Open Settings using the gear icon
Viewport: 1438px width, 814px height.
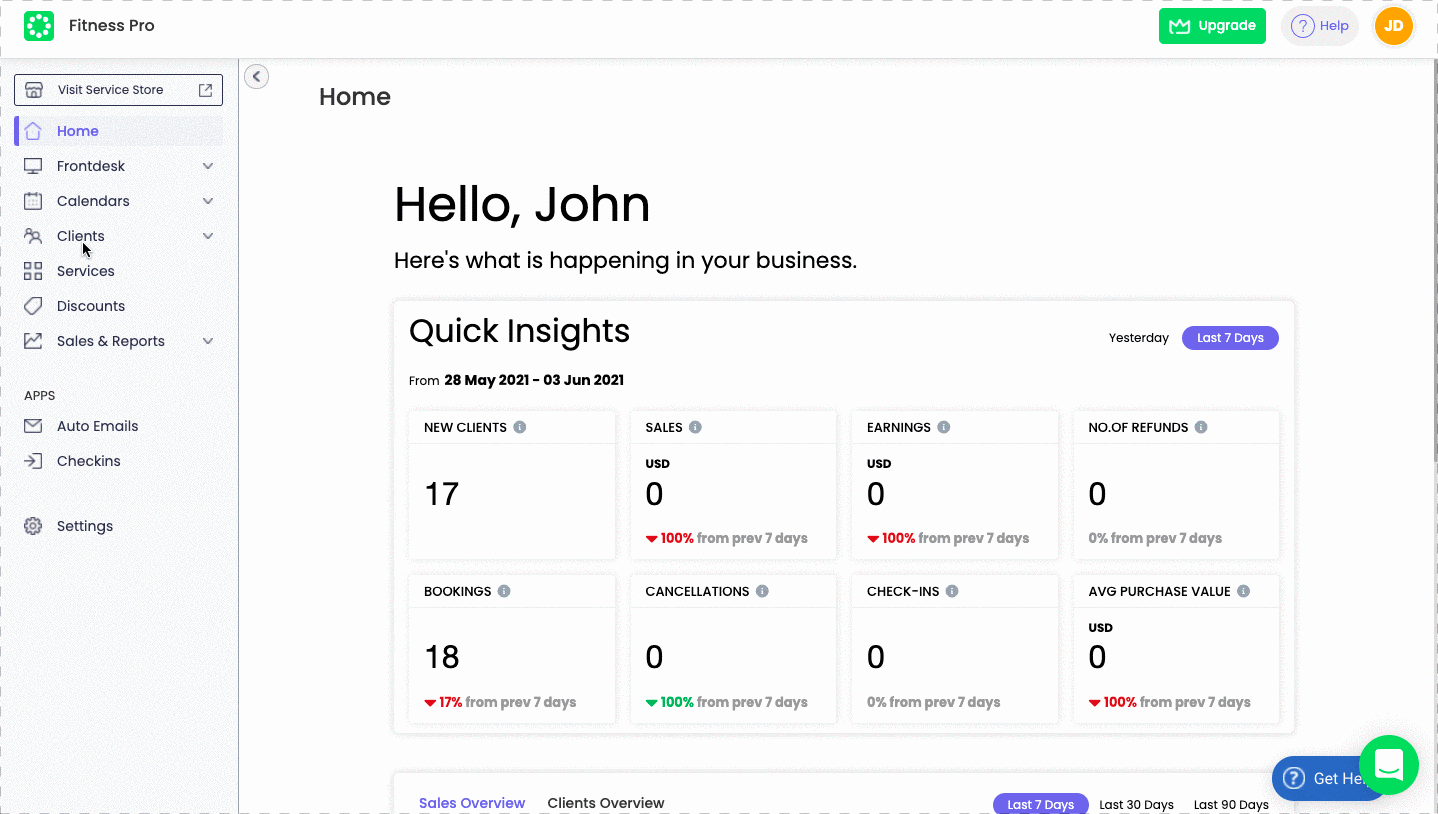click(33, 525)
